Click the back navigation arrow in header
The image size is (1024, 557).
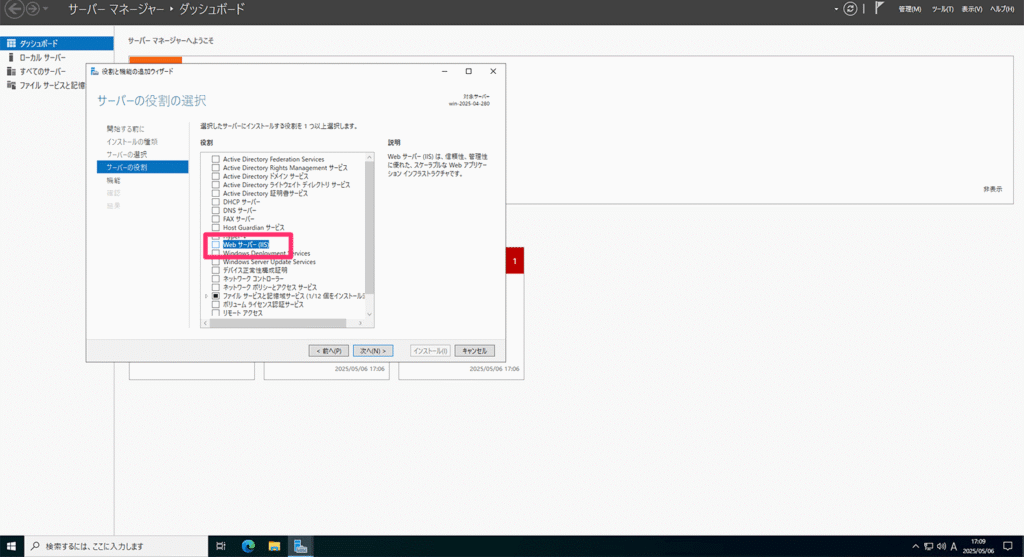coord(14,9)
